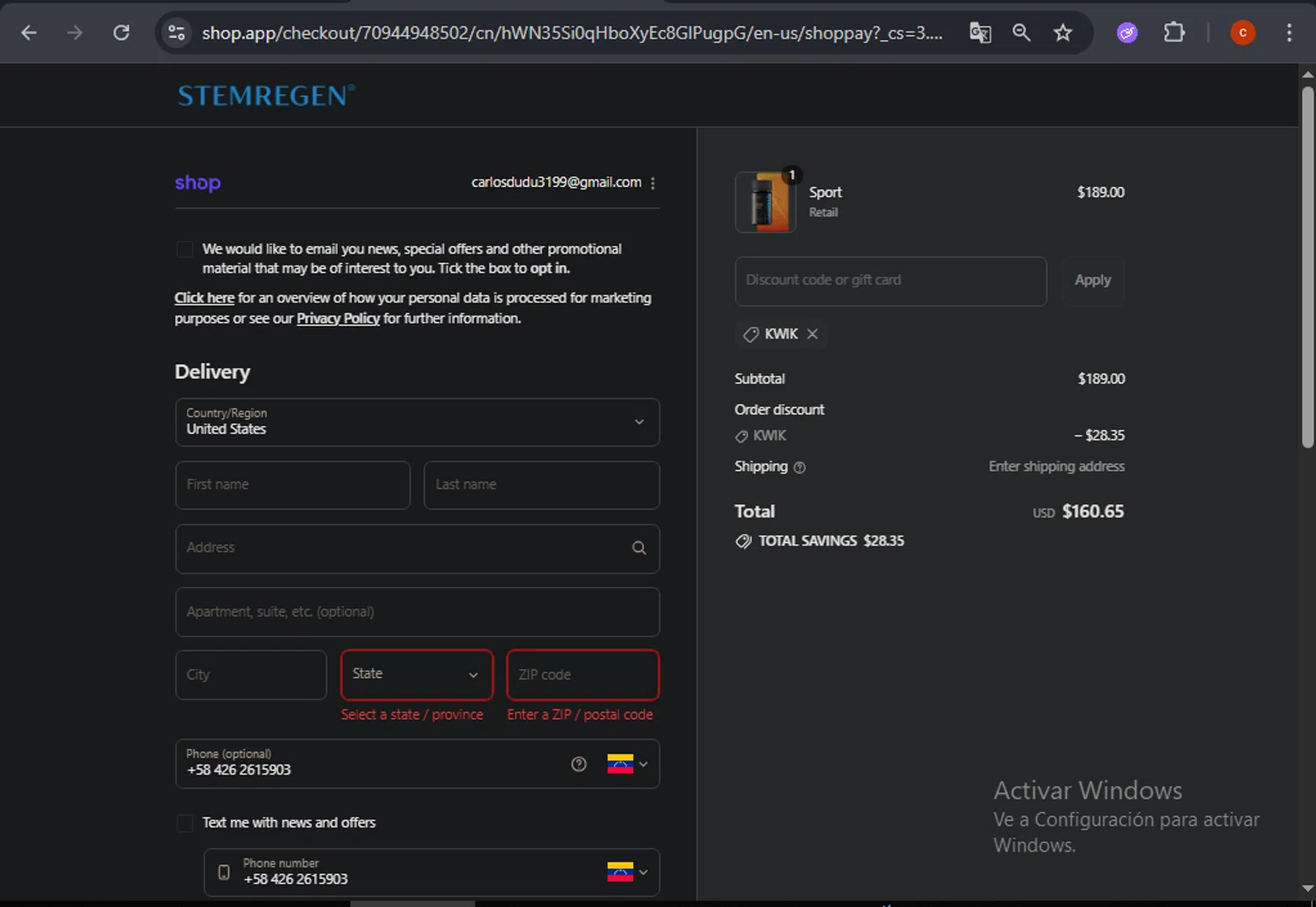Click the Delivery heading
Image resolution: width=1316 pixels, height=907 pixels.
point(212,372)
